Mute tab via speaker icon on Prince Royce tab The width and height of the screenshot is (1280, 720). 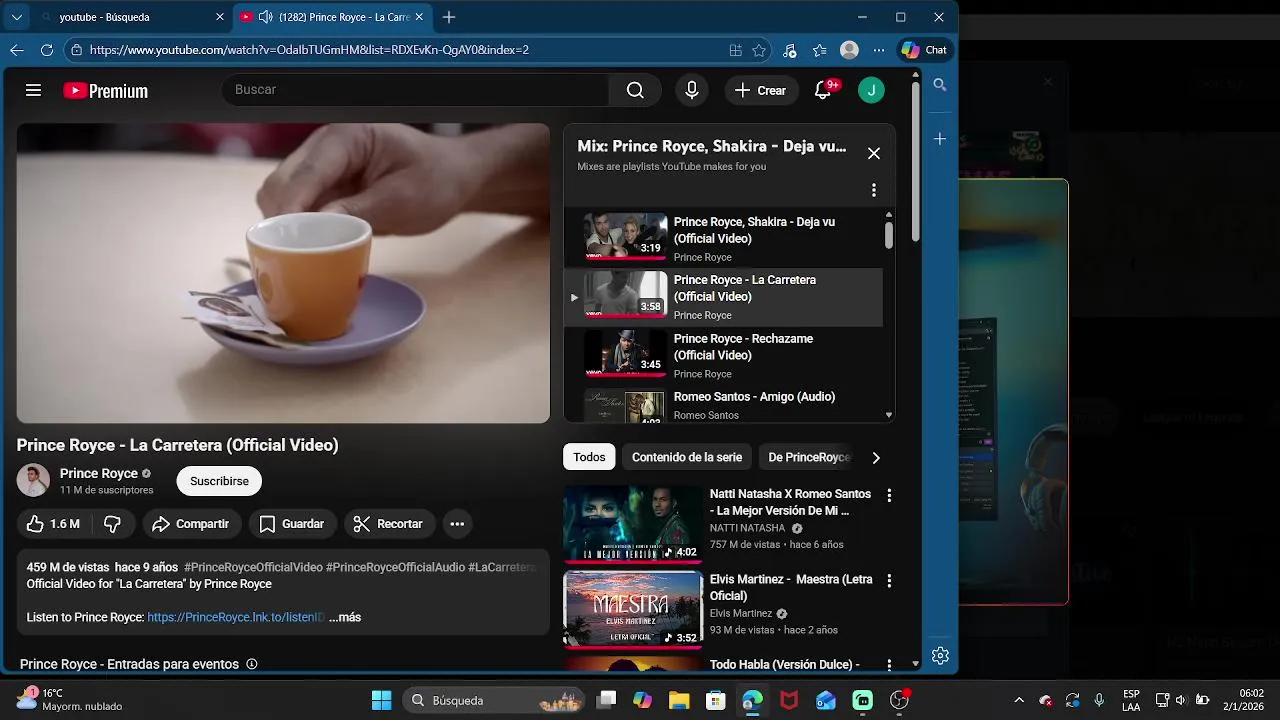265,17
